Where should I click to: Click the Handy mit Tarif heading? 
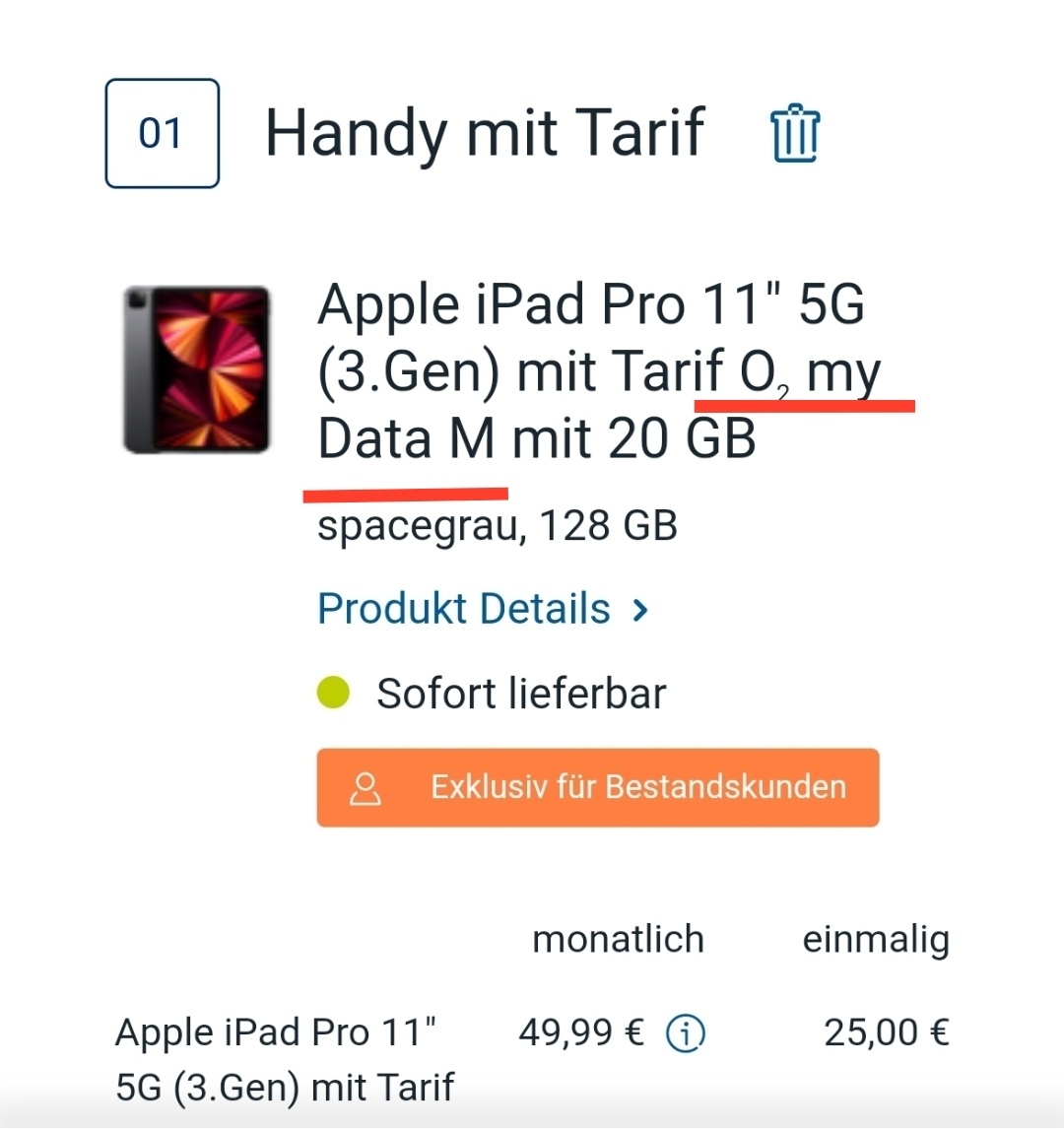coord(485,133)
